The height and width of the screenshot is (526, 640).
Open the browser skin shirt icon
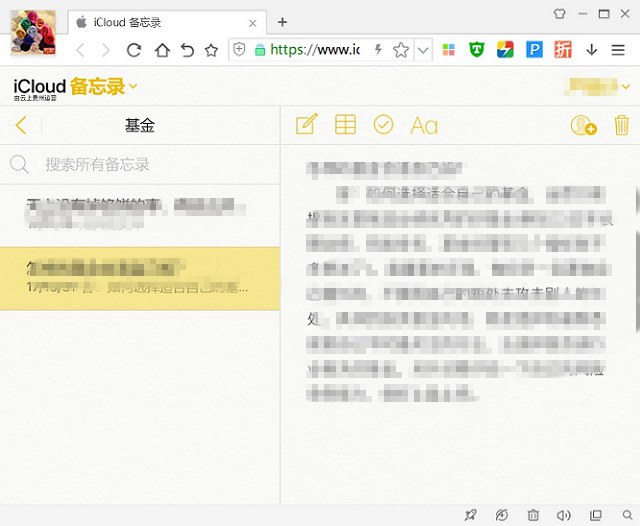tap(560, 13)
